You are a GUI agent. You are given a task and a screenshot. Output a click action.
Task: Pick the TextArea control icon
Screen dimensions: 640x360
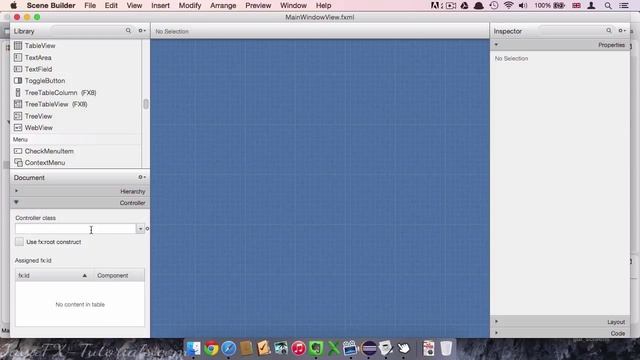pos(18,58)
